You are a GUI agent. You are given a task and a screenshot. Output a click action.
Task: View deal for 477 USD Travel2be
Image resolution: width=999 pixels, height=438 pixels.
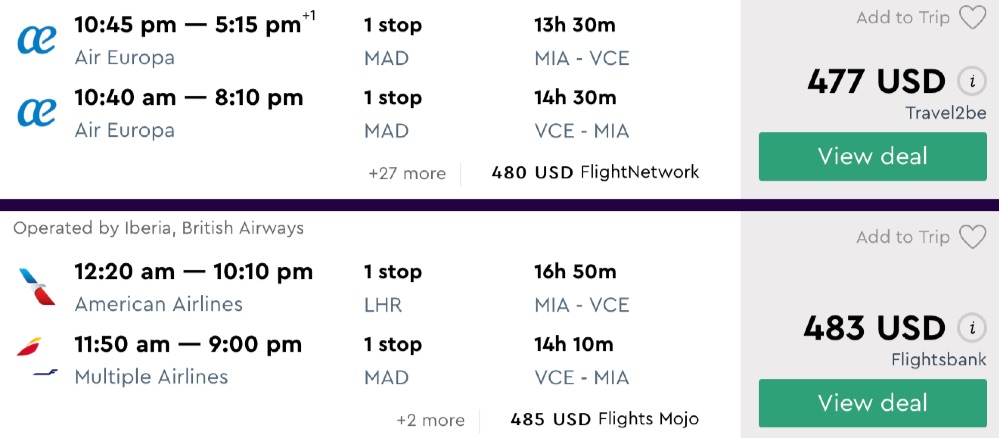click(x=872, y=156)
